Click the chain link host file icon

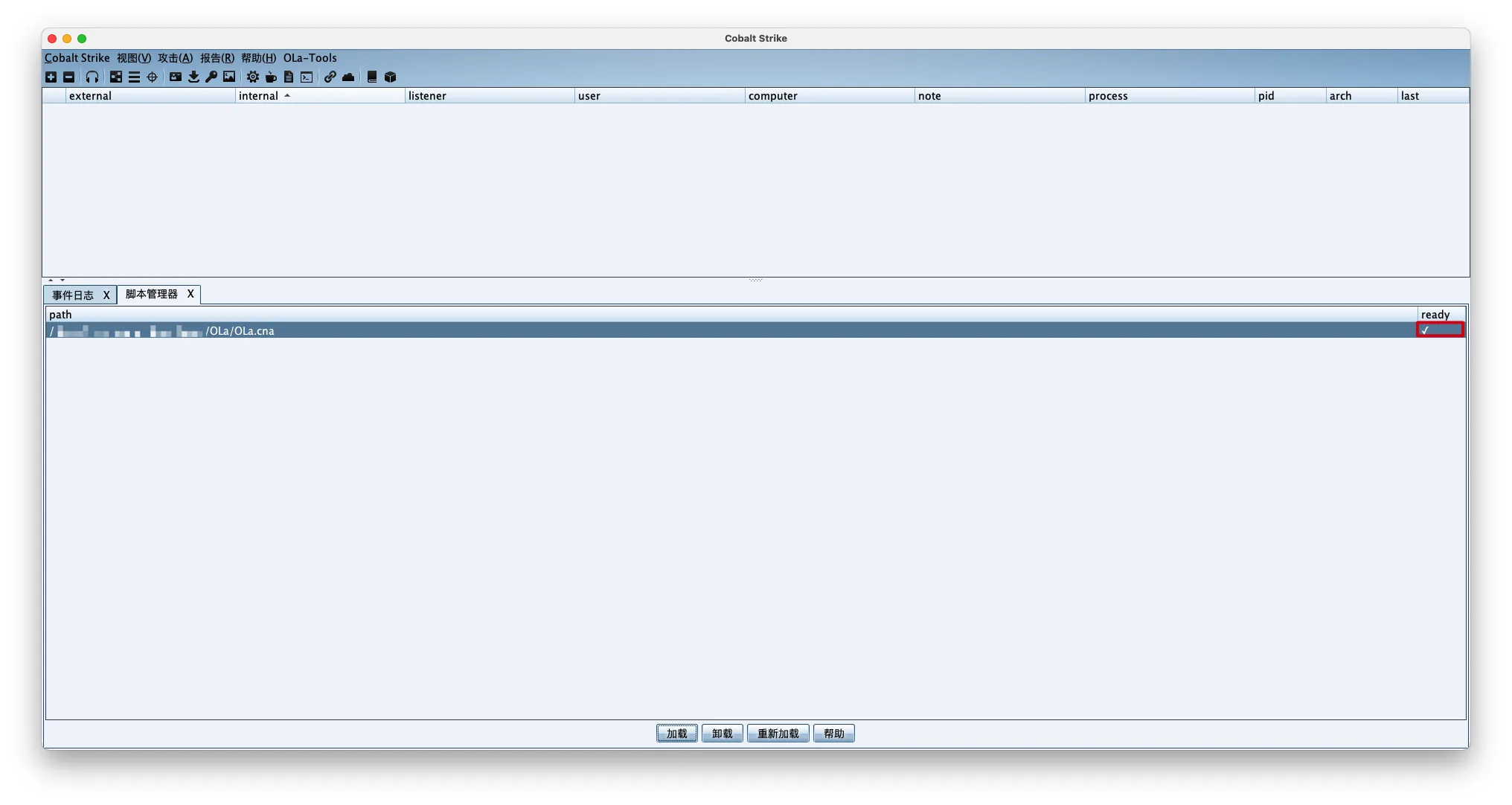[x=330, y=77]
